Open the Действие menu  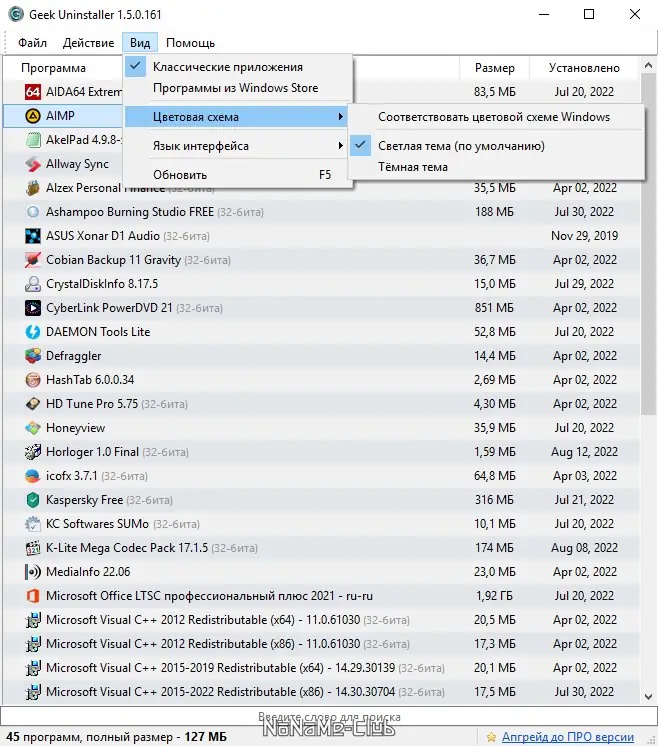point(88,43)
